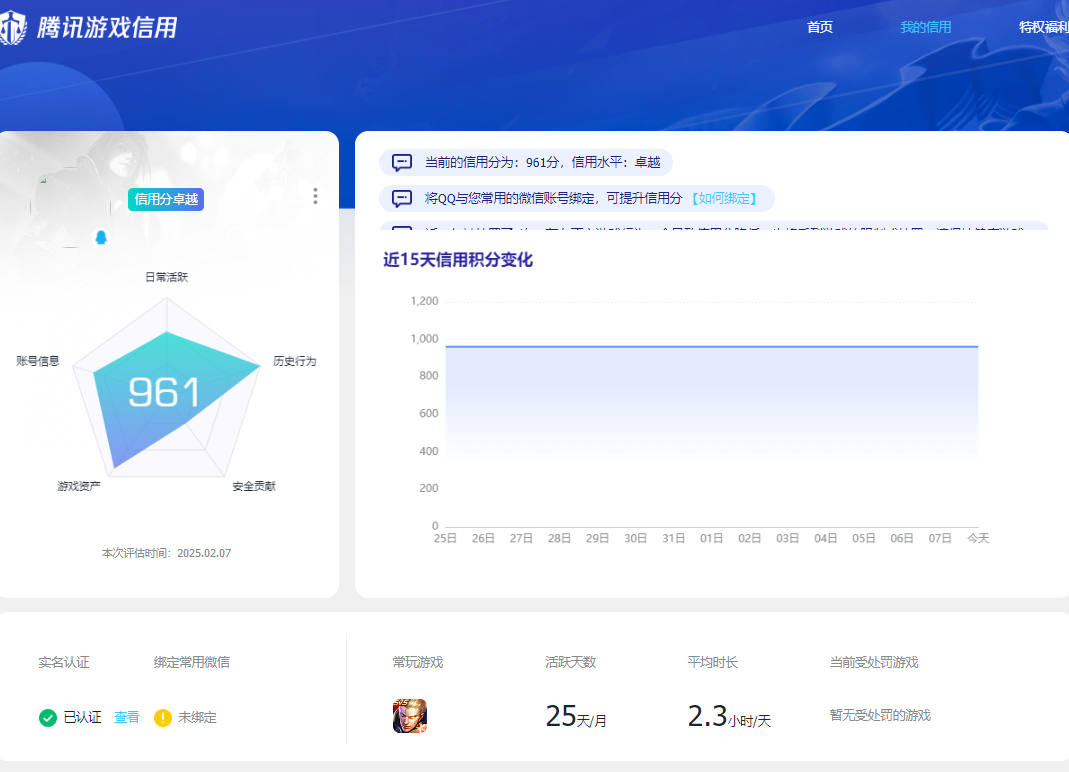Screen dimensions: 1069x772
Task: Click the 26日 date on the x-axis
Action: (483, 539)
